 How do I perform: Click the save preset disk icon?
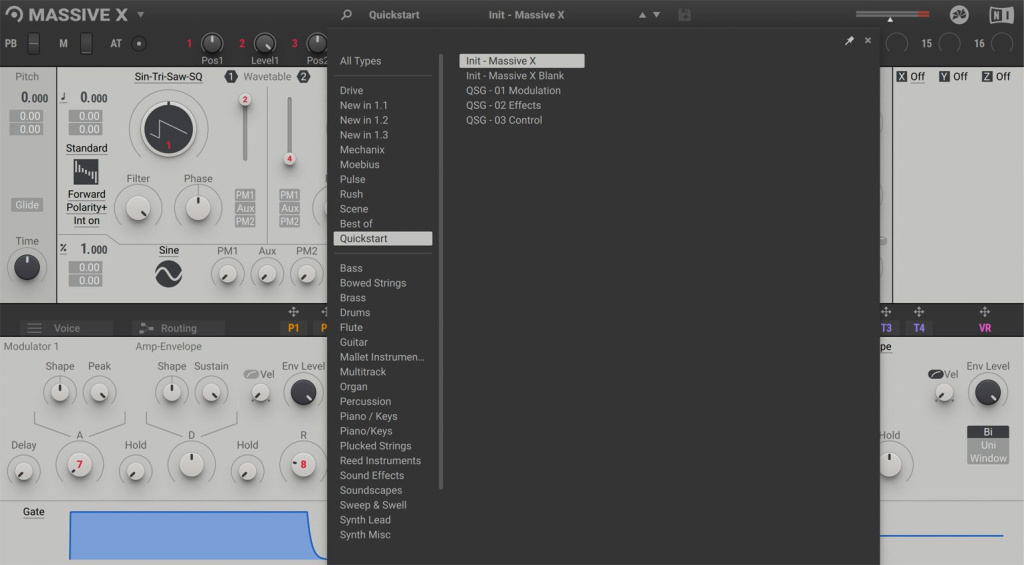684,14
